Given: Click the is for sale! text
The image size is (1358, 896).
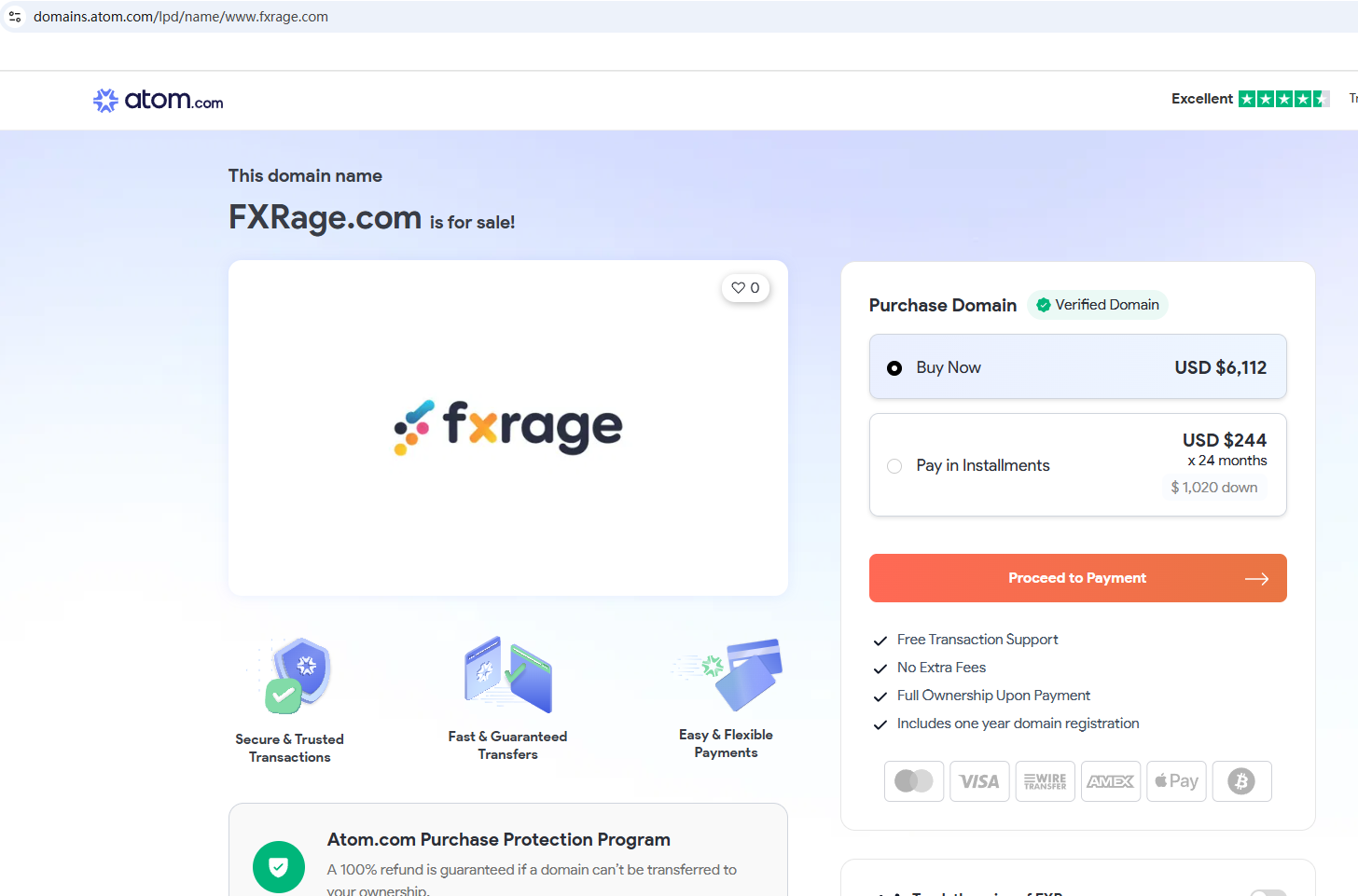Looking at the screenshot, I should coord(472,222).
